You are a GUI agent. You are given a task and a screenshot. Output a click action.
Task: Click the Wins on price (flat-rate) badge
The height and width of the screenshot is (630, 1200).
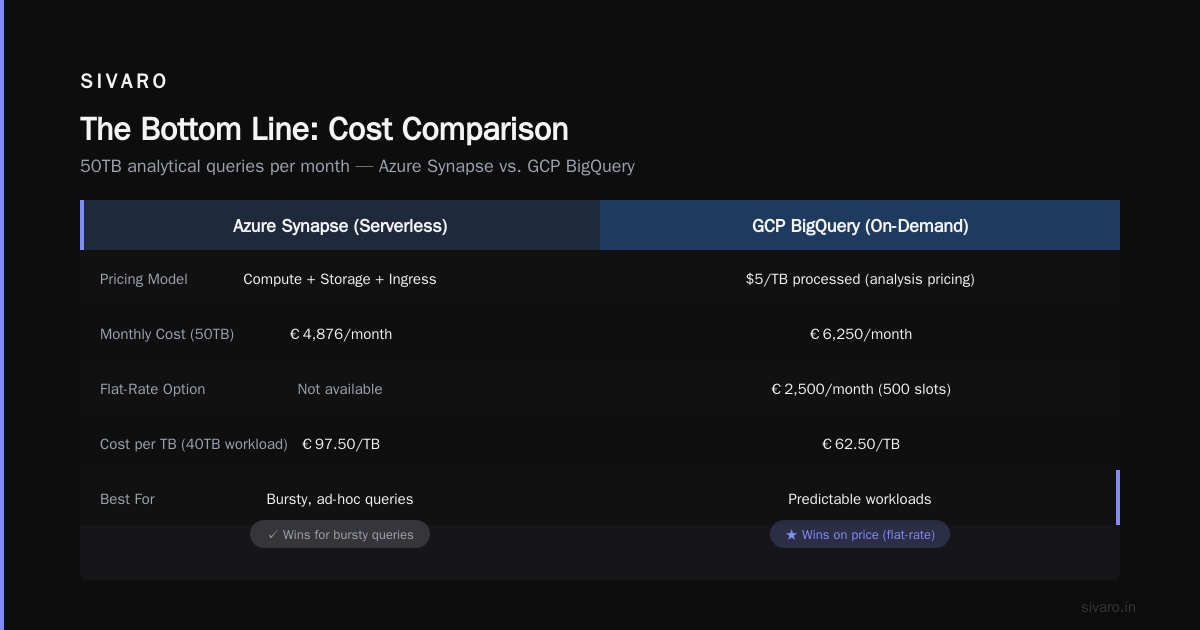[x=860, y=535]
